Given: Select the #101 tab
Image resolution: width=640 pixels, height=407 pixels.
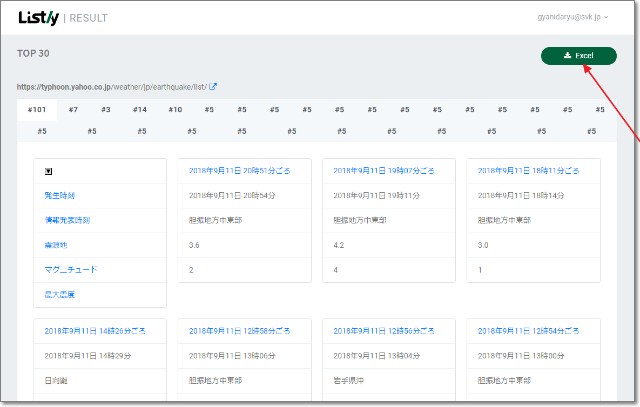Looking at the screenshot, I should tap(37, 109).
